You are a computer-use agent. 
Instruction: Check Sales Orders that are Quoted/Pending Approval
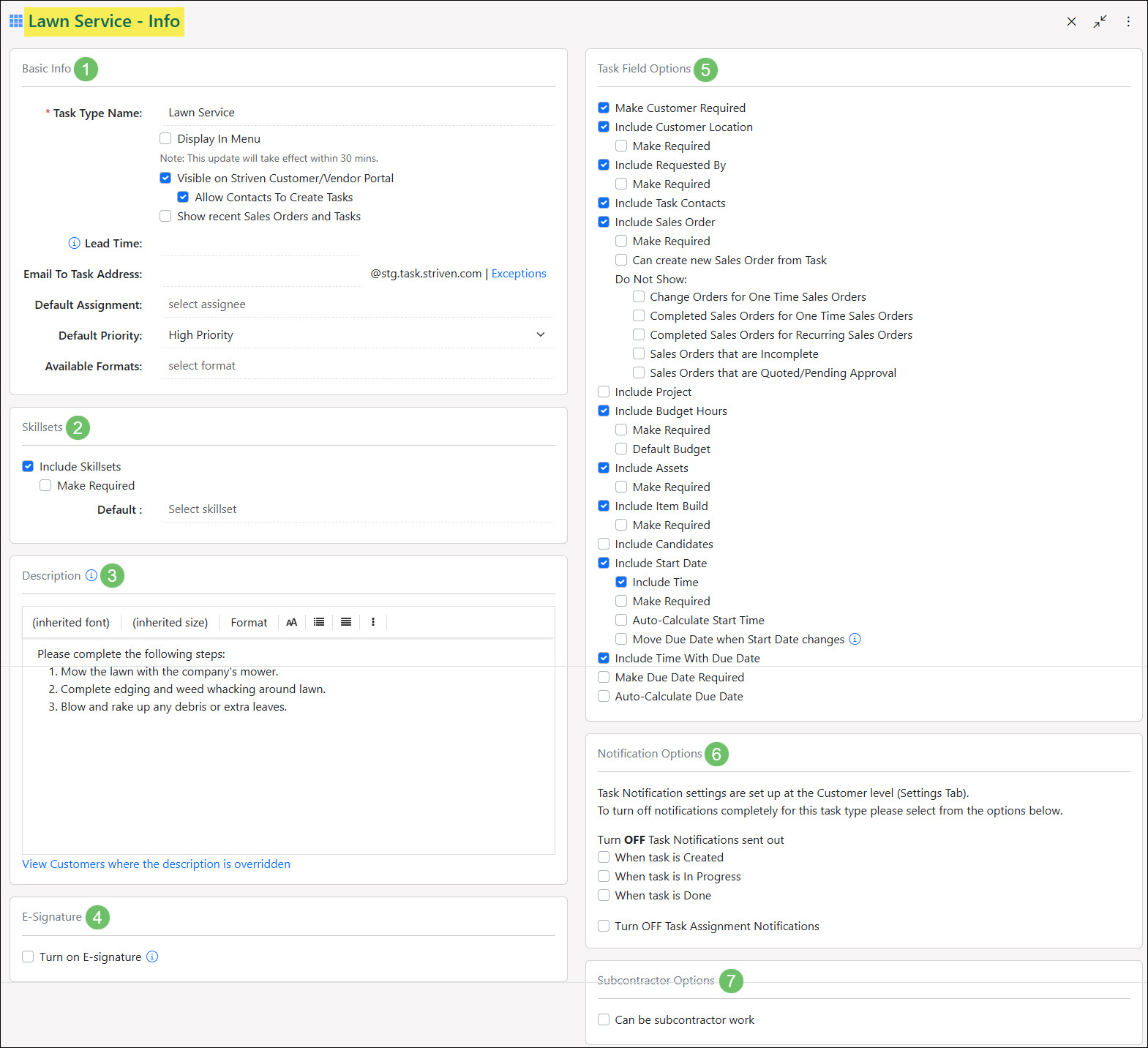click(x=639, y=373)
